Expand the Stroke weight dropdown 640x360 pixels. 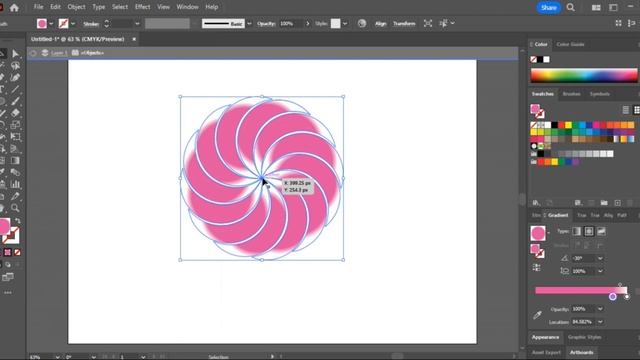click(x=137, y=24)
